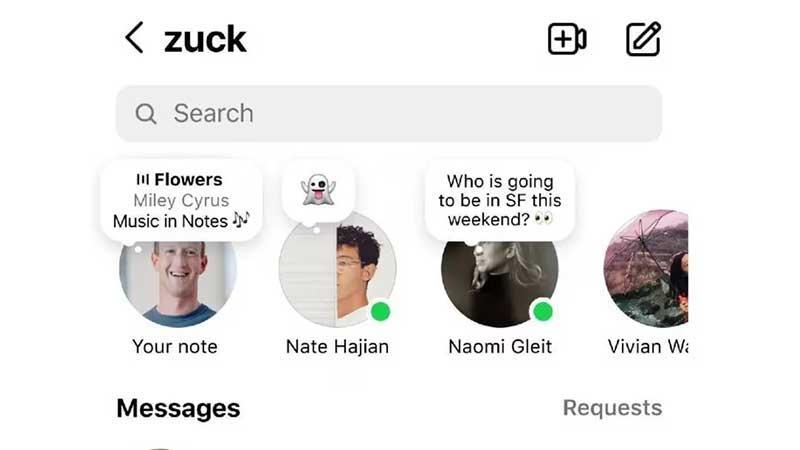Click Nate Hajian's green online indicator
800x450 pixels.
(x=380, y=312)
